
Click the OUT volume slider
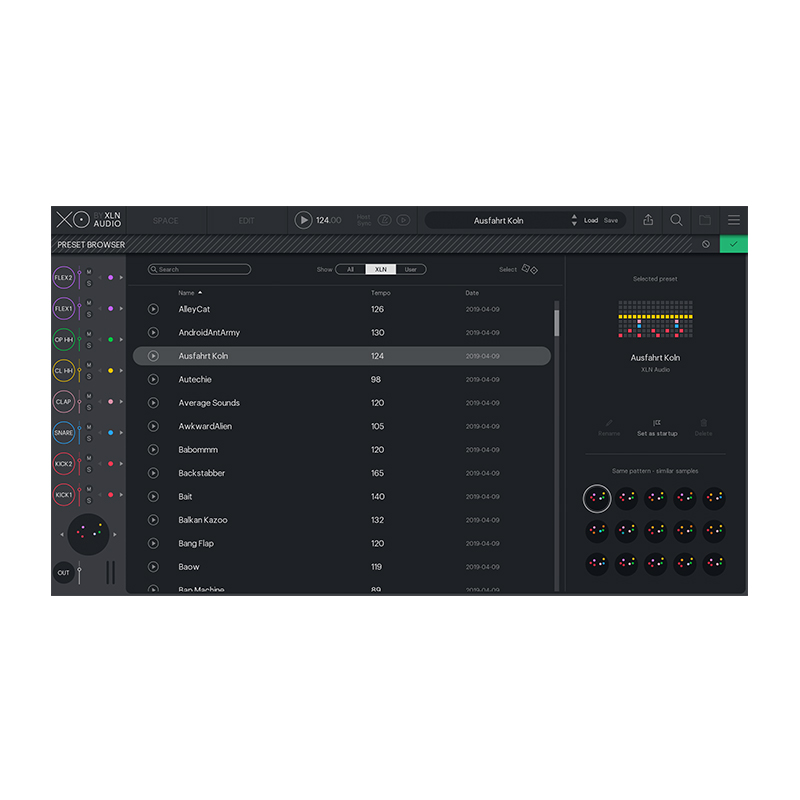80,572
